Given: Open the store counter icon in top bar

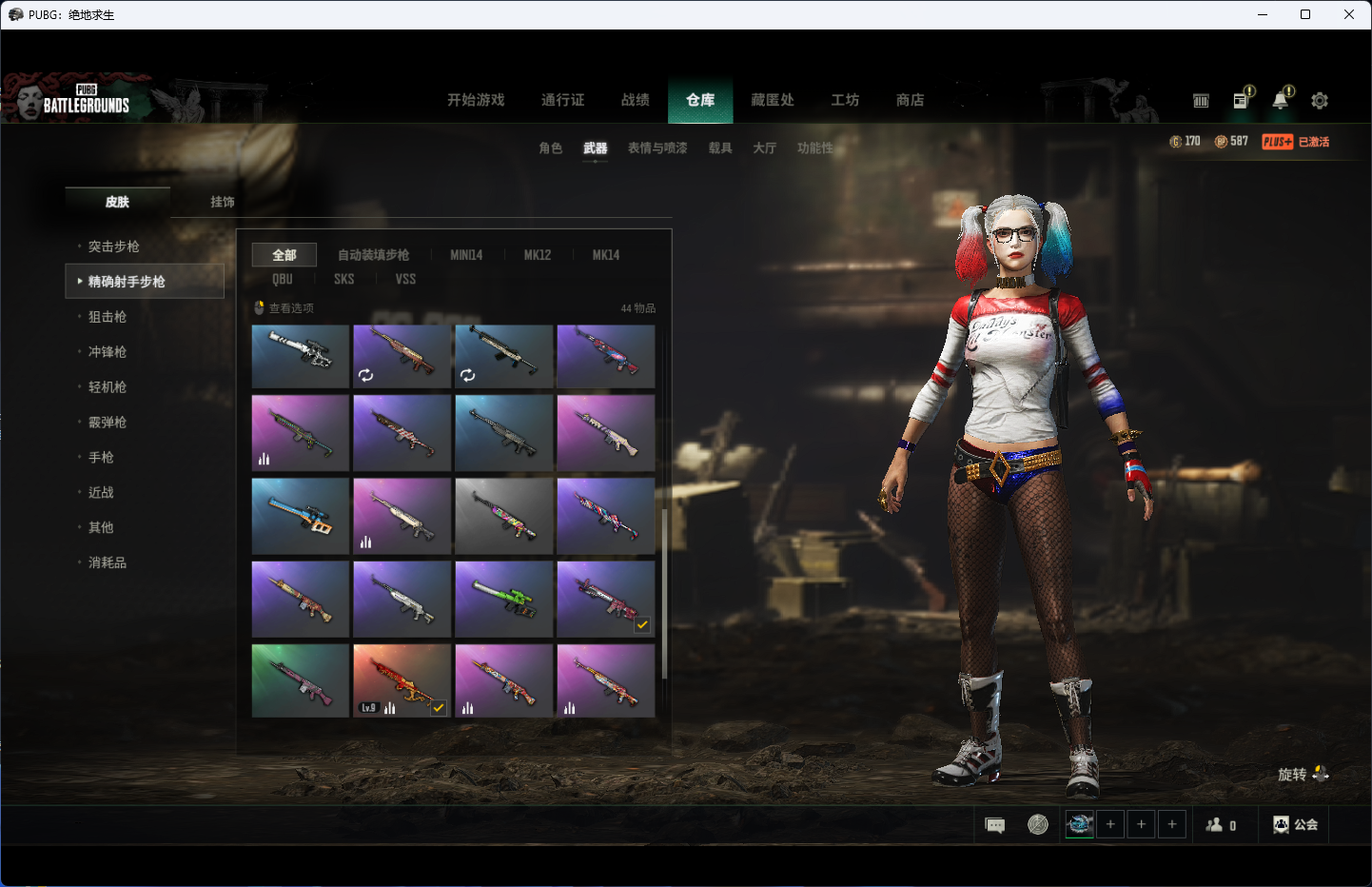Looking at the screenshot, I should (x=1201, y=100).
